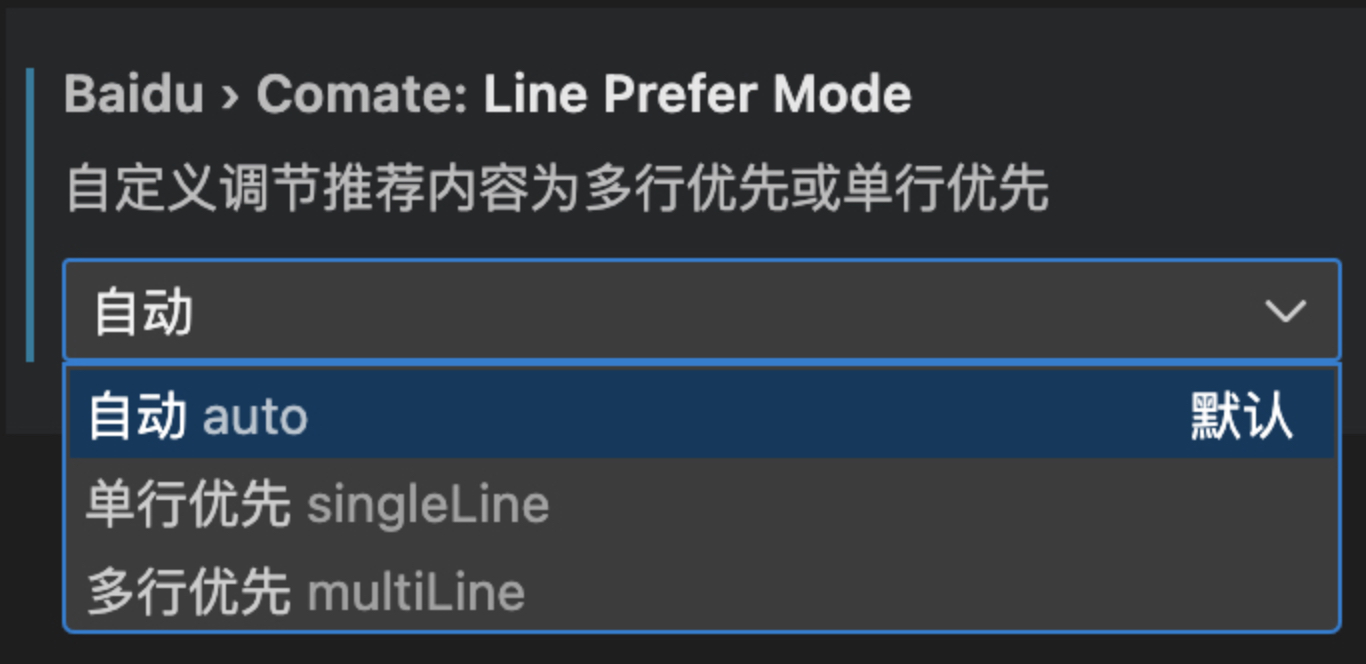Click blank area right of multiLine row
The height and width of the screenshot is (664, 1366).
930,591
